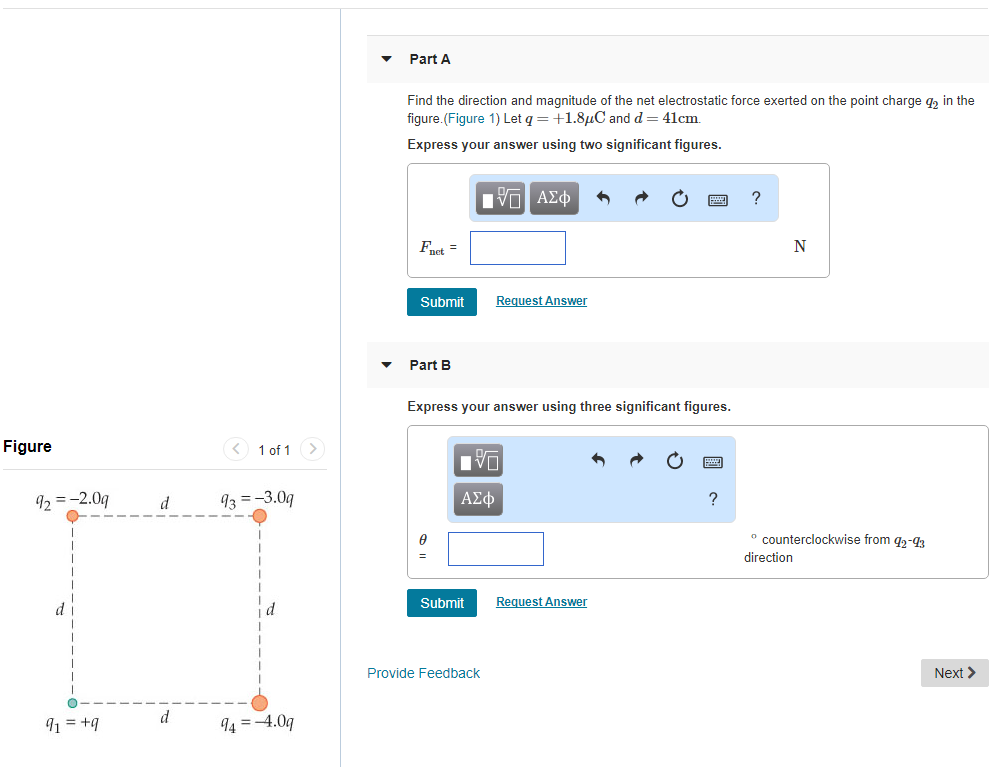Undo the last entry in Part B

(x=598, y=460)
